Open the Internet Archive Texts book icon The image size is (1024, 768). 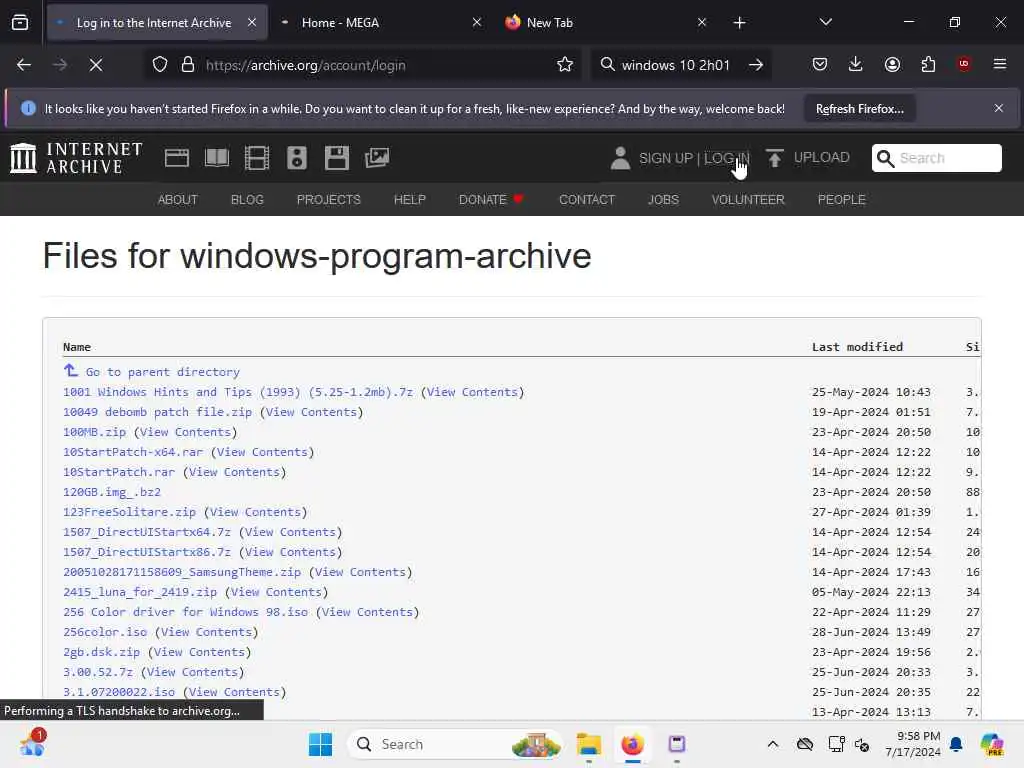pos(217,158)
